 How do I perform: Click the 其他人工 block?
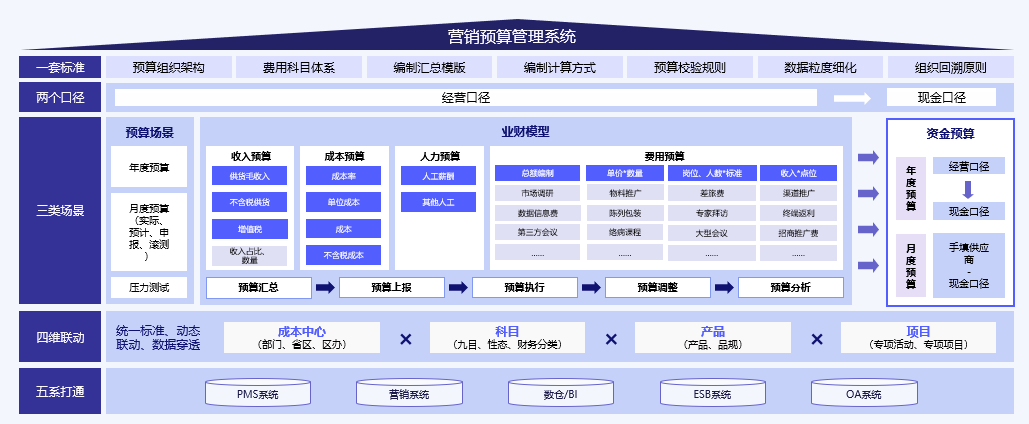(438, 202)
